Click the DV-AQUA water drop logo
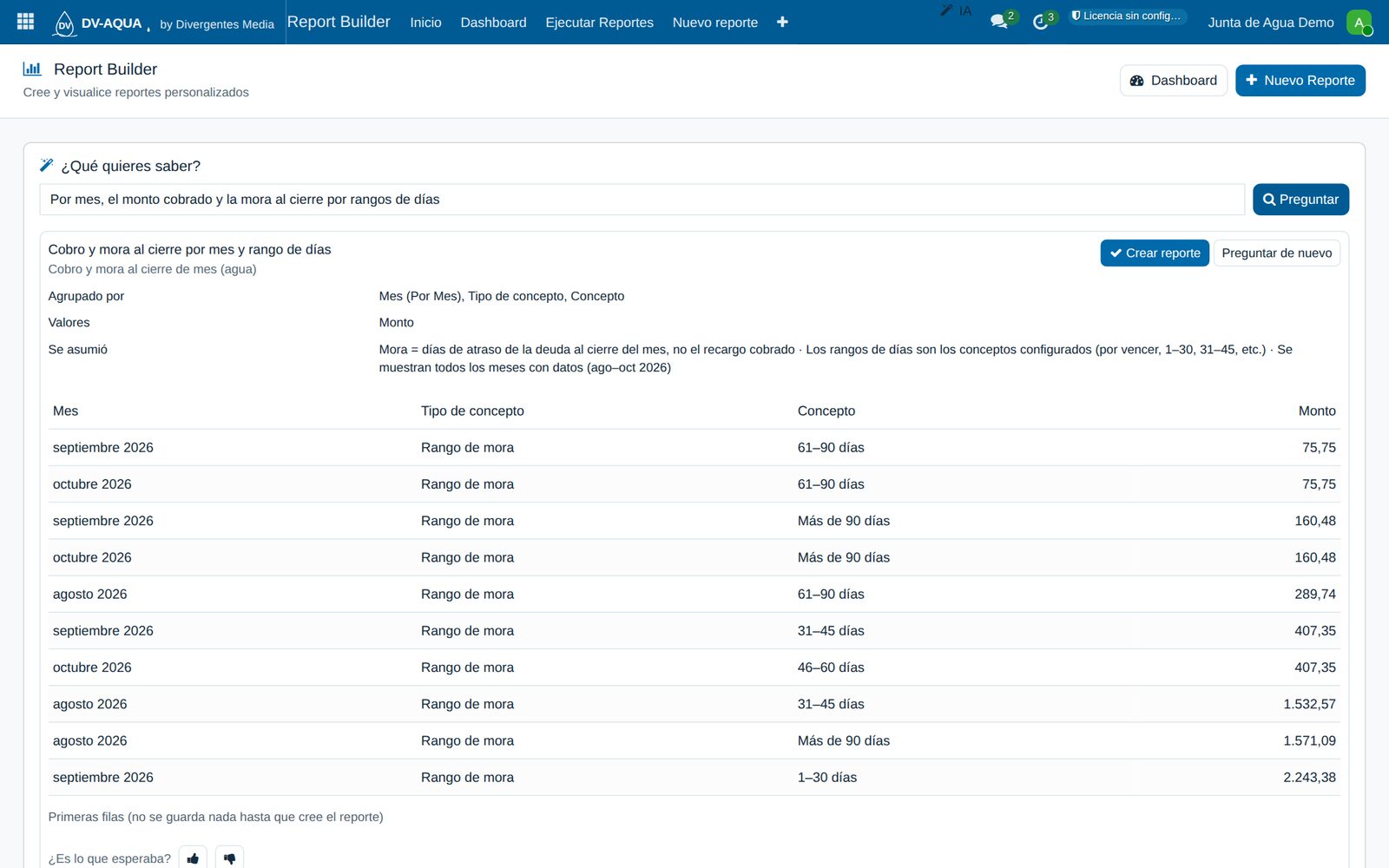The image size is (1389, 868). (65, 23)
